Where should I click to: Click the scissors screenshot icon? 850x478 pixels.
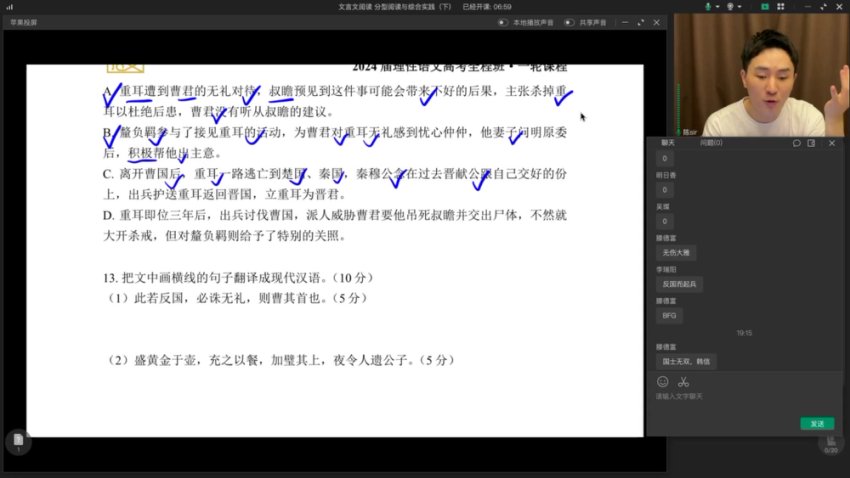pos(683,382)
